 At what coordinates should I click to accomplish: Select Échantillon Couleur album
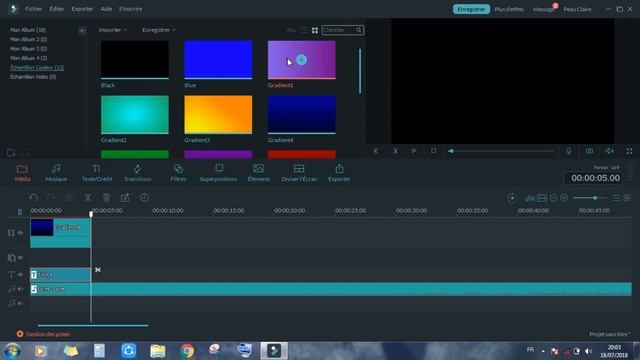pos(37,67)
